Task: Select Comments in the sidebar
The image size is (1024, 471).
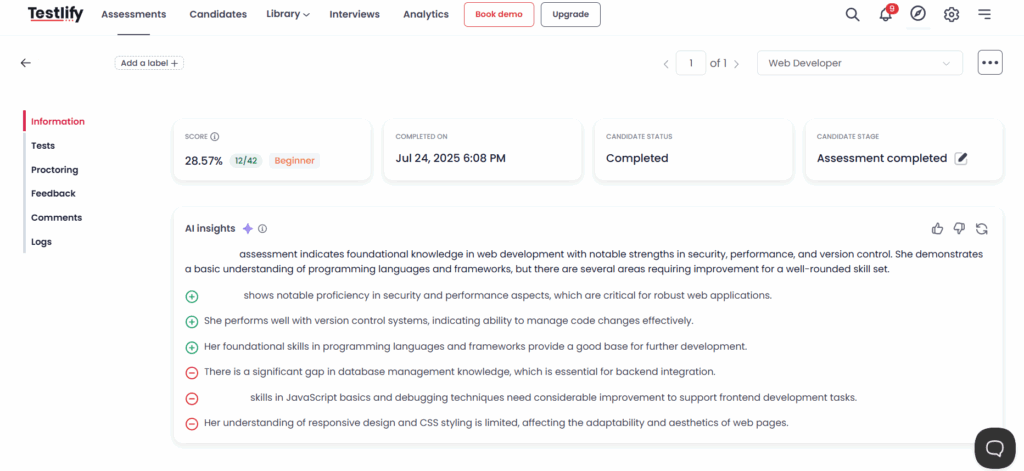Action: [x=57, y=218]
